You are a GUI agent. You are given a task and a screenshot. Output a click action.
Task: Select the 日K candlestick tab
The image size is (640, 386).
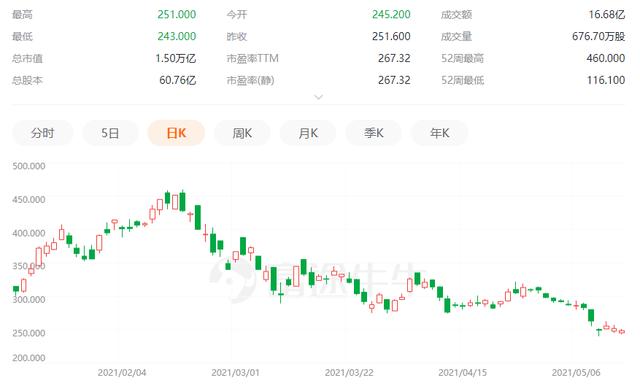(176, 133)
